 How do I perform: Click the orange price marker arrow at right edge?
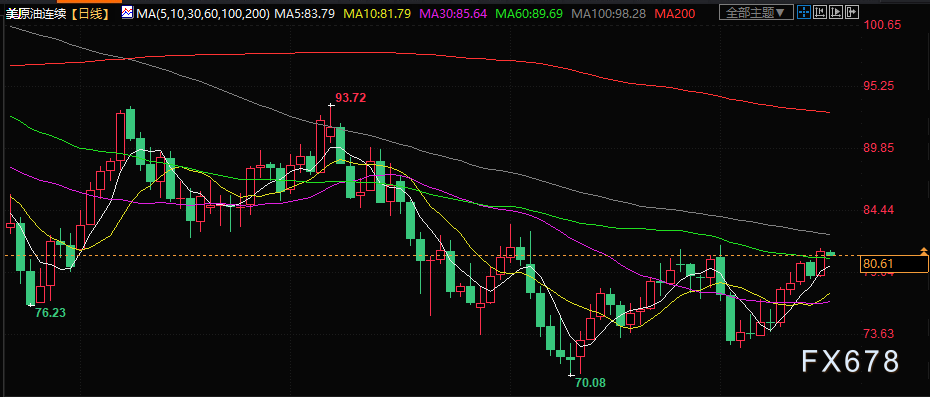pyautogui.click(x=923, y=252)
